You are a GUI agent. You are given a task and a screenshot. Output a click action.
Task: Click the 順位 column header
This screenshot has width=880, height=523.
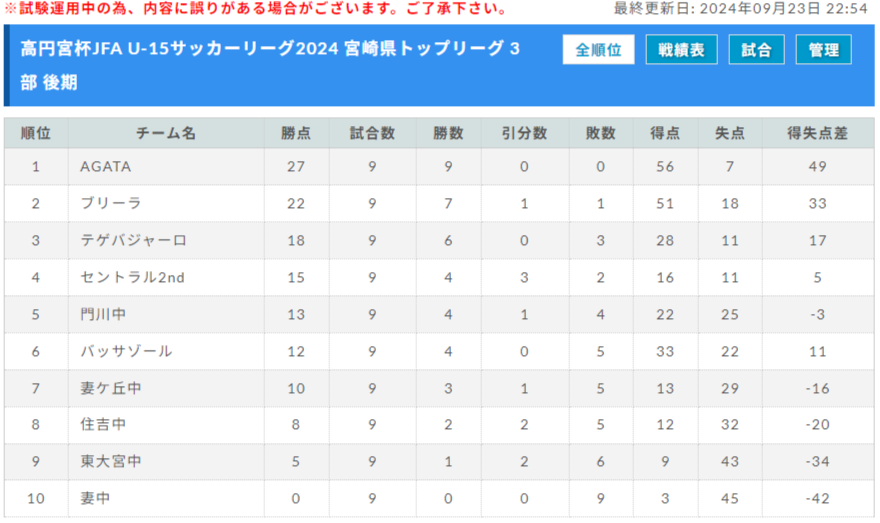pos(36,133)
